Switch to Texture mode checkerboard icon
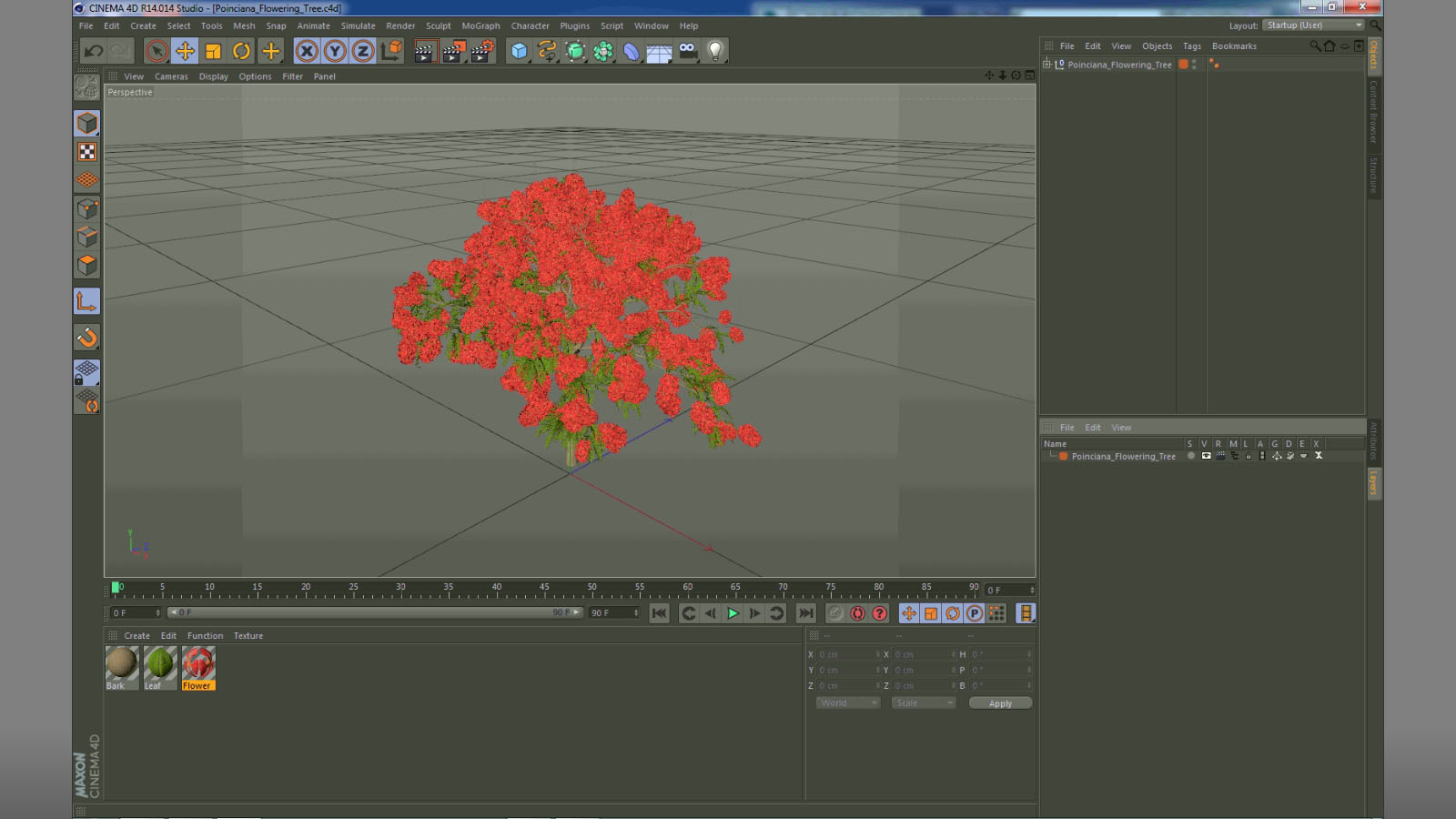 coord(86,151)
